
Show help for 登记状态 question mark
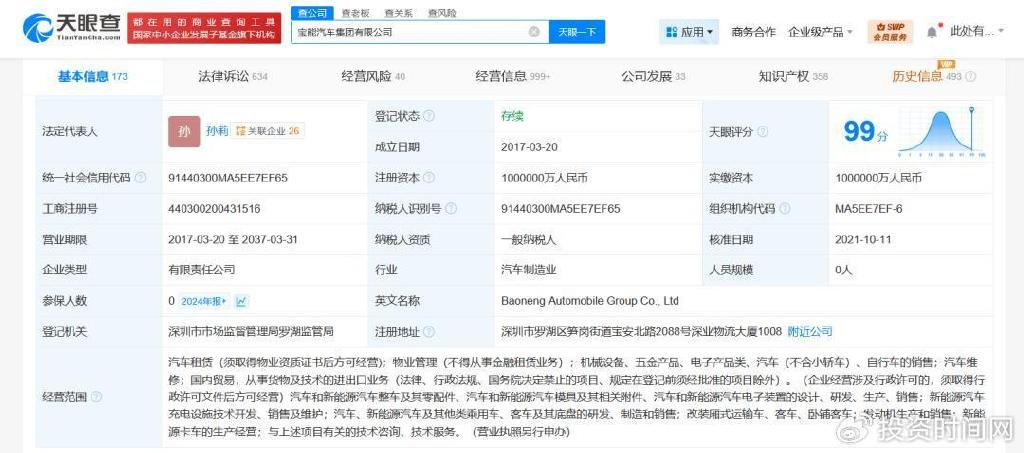coord(428,116)
